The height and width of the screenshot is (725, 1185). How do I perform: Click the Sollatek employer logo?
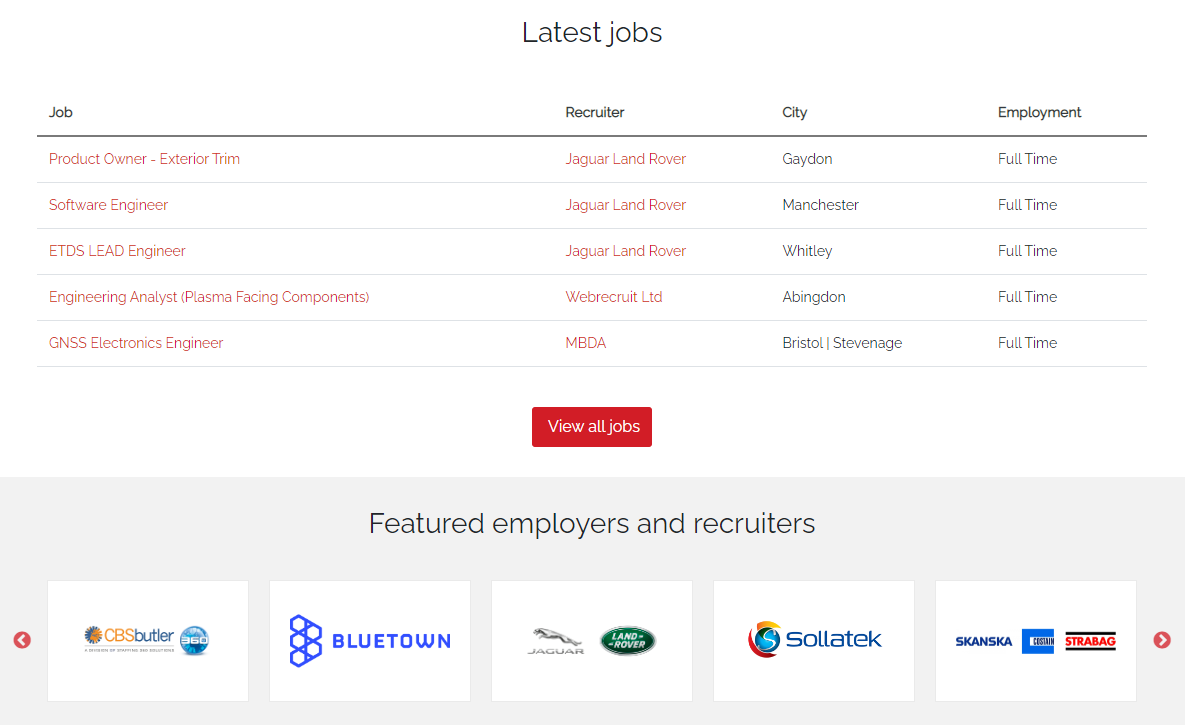click(813, 640)
